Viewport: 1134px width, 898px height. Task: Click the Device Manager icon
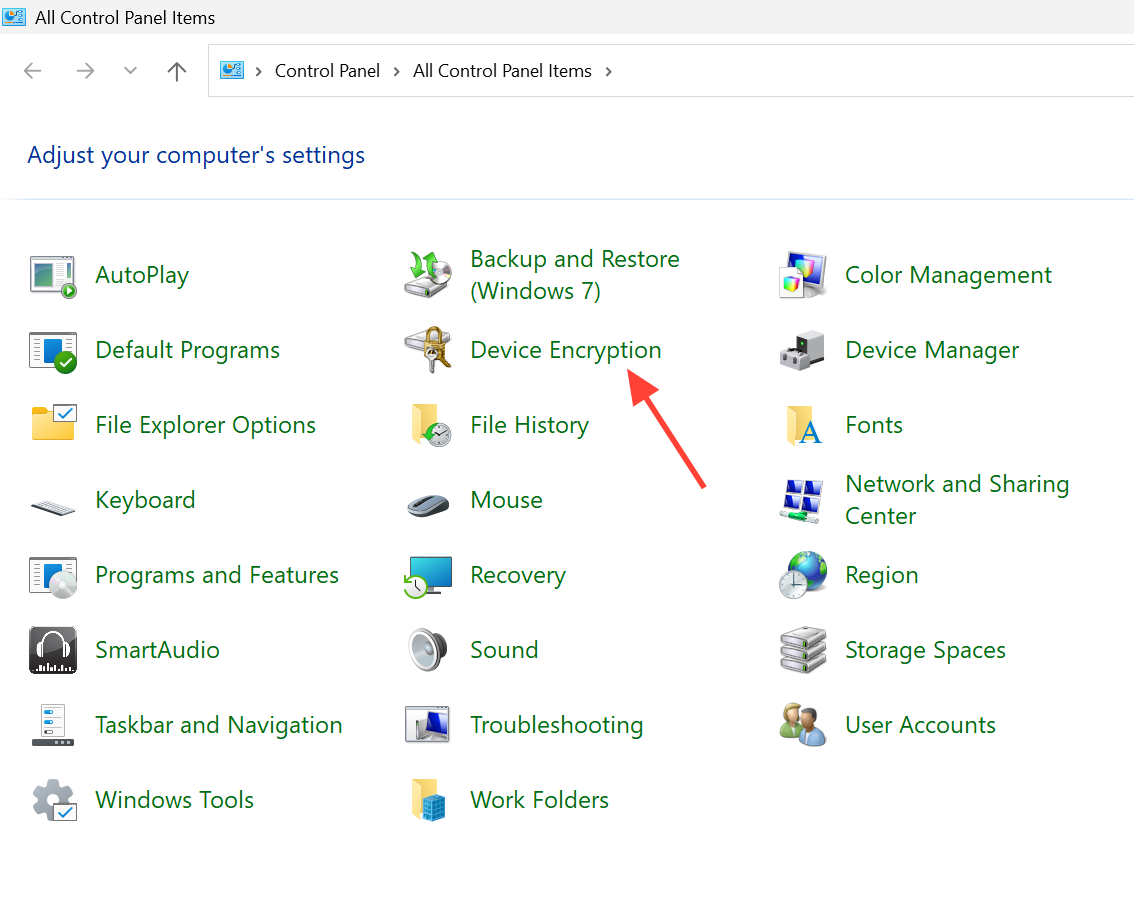coord(802,351)
